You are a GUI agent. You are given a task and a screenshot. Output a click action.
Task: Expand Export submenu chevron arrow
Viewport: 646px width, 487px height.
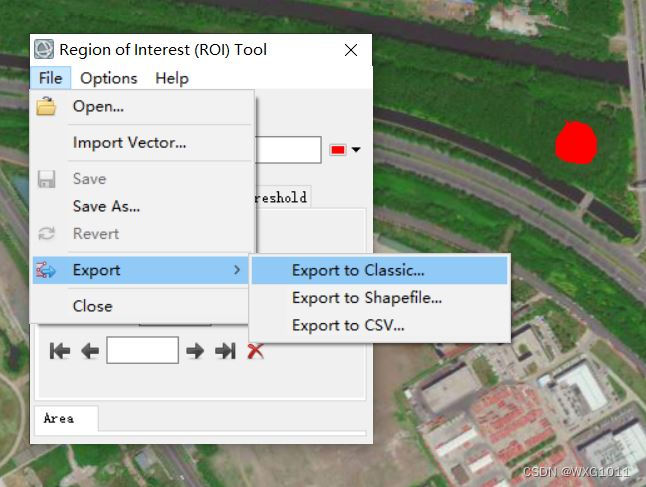point(236,270)
